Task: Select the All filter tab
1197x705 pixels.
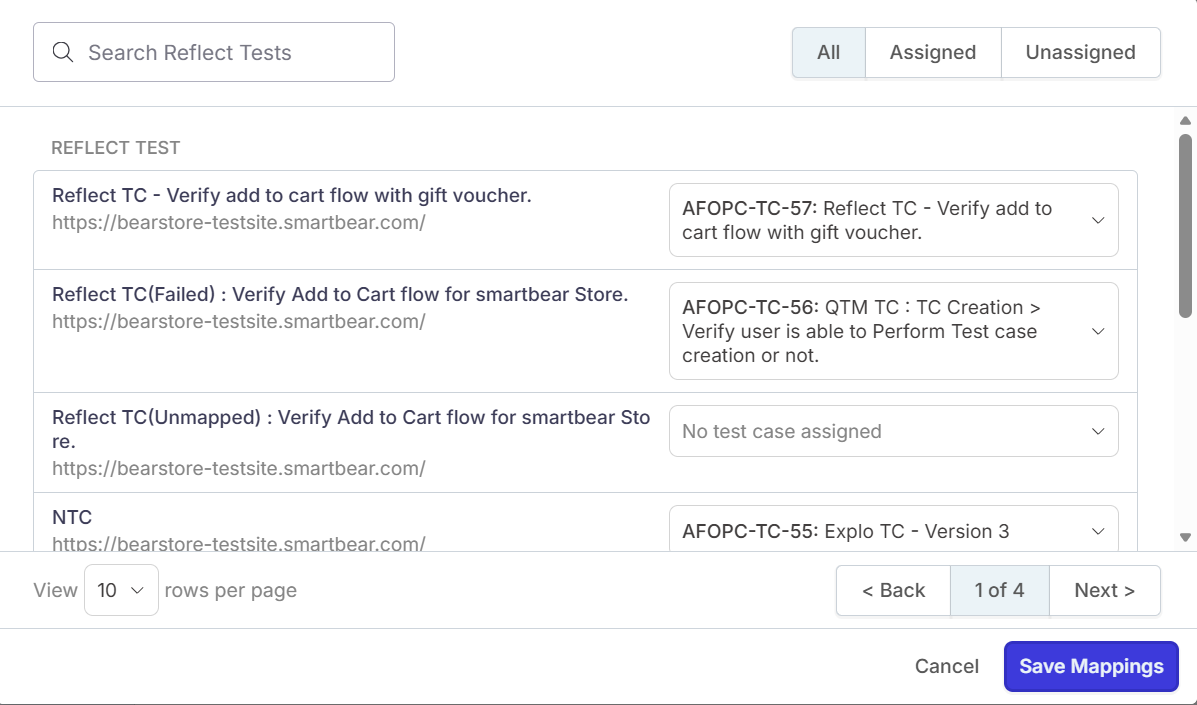Action: coord(828,52)
